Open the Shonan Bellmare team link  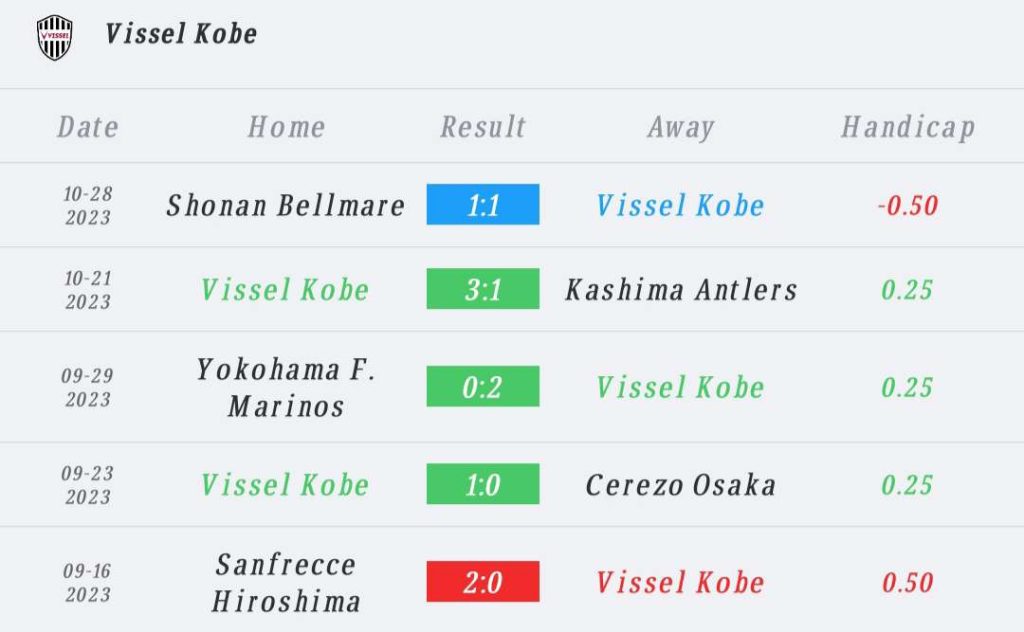(x=285, y=205)
